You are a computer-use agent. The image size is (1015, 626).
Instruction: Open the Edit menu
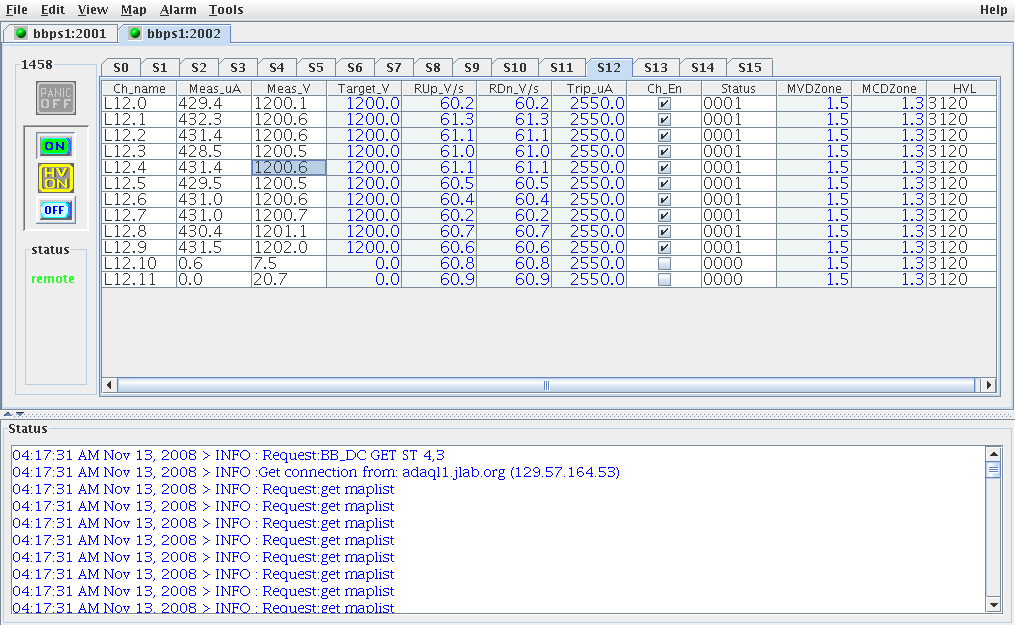52,10
